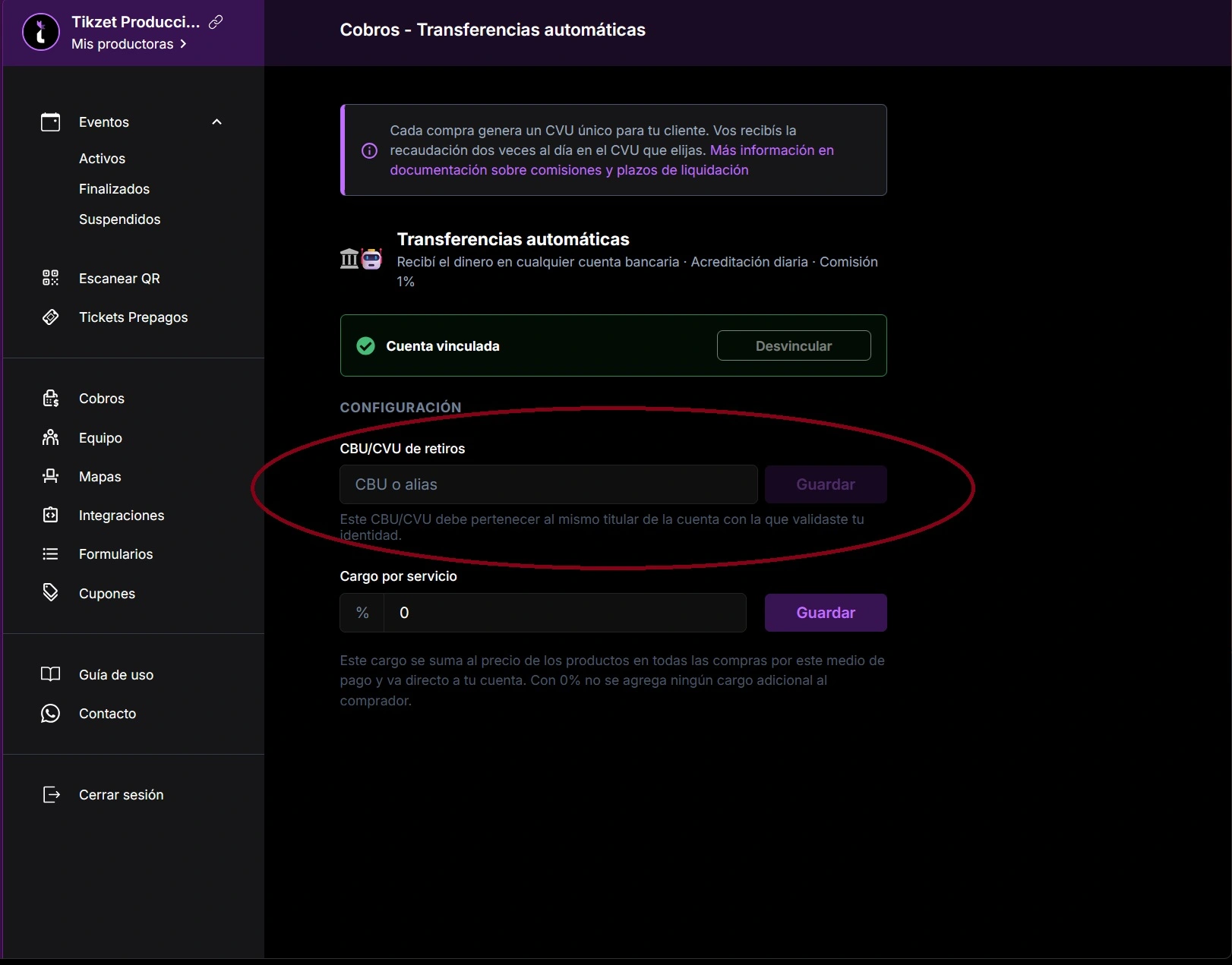The image size is (1232, 965).
Task: Click the Eventos calendar icon
Action: pos(50,121)
